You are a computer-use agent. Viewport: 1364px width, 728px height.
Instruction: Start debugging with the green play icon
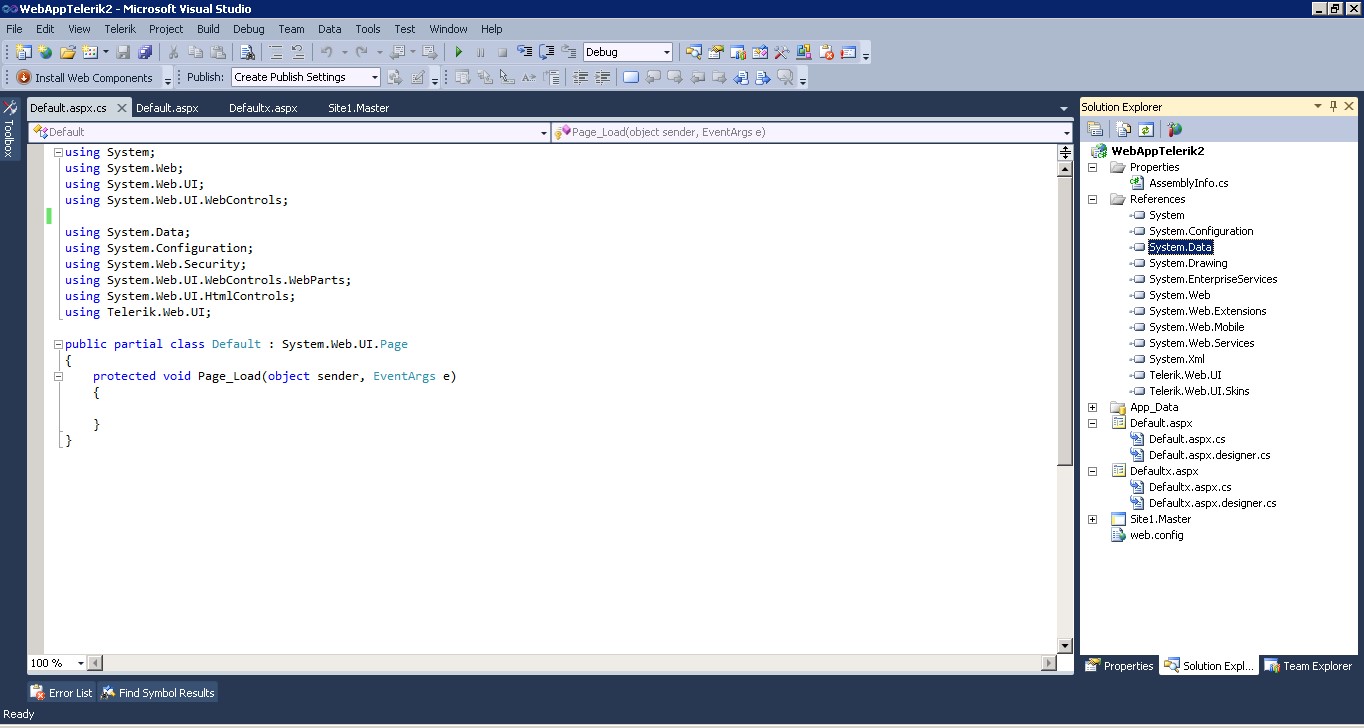459,52
